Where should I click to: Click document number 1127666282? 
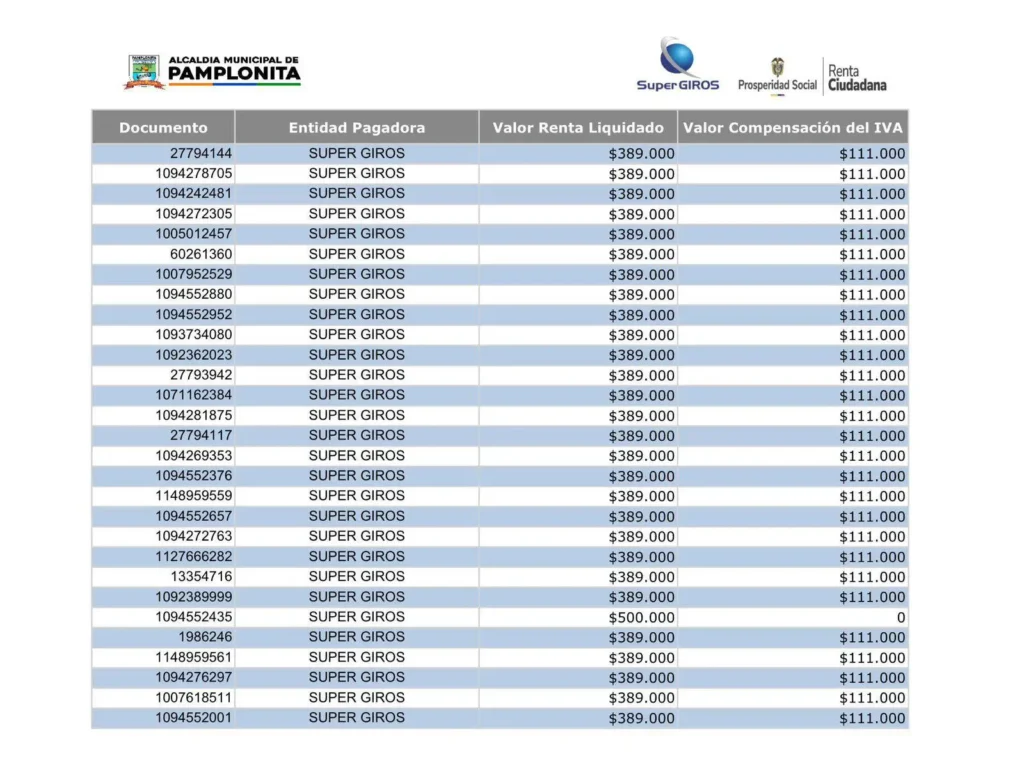click(x=193, y=557)
